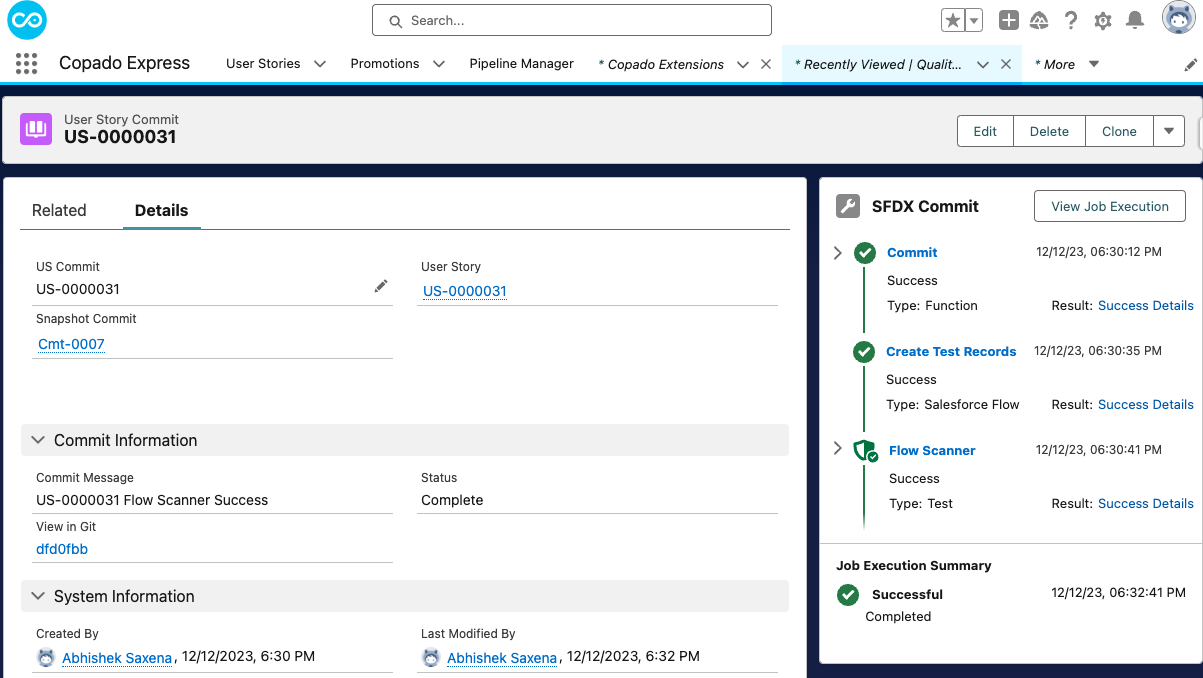This screenshot has width=1203, height=678.
Task: Open the Setup gear icon
Action: [1103, 20]
